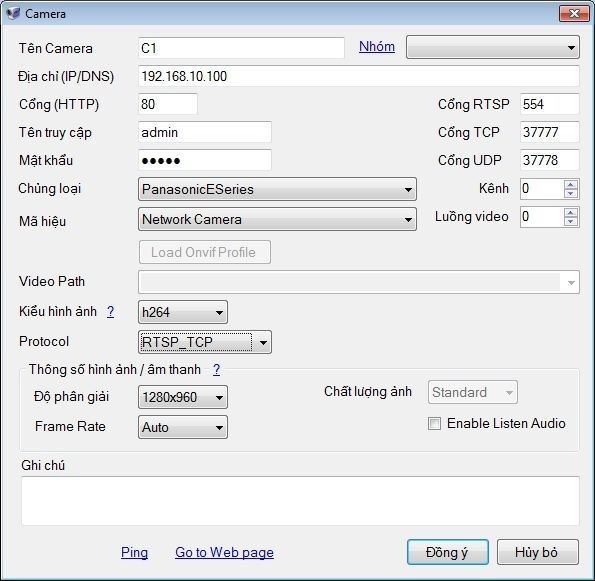Open the Chủng loại PanasonicESeries dropdown
This screenshot has width=595, height=581.
(277, 189)
